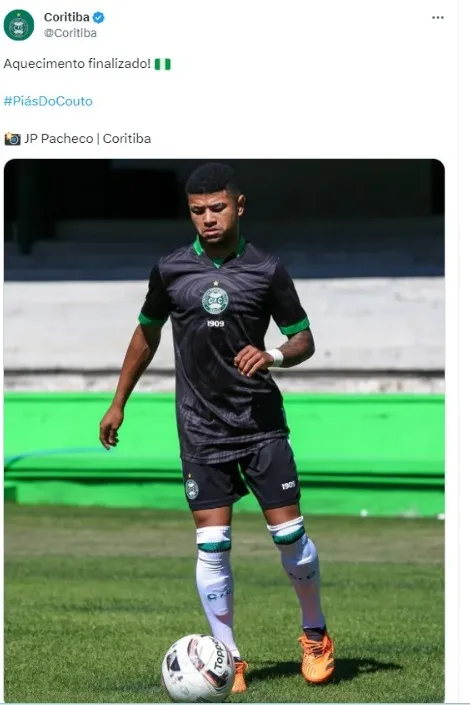This screenshot has height=705, width=470.
Task: Click the 1909 text on the jersey
Action: coord(215,324)
